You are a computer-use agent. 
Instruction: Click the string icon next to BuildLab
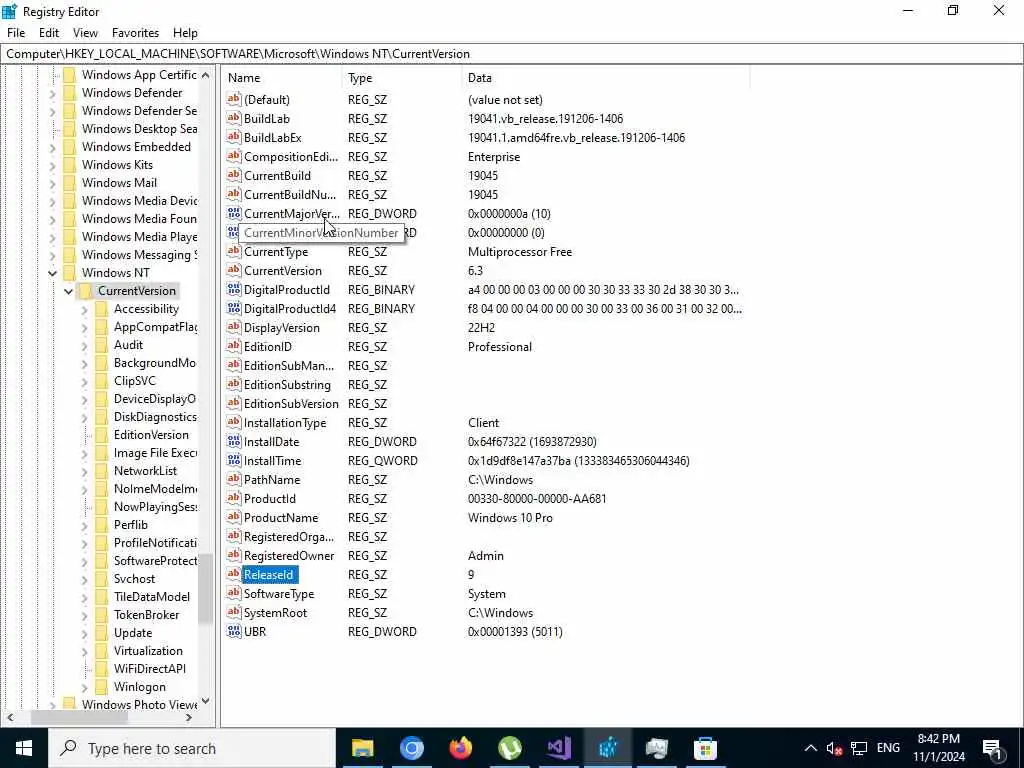point(234,118)
